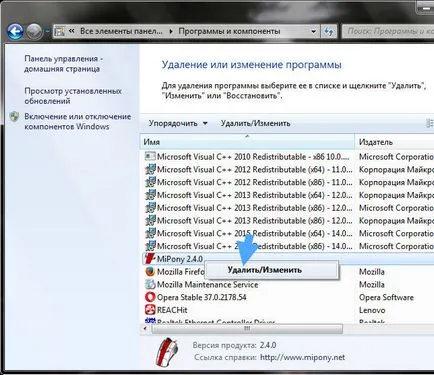Click 'Версия продукта: 2.4.0' text in details pane

tap(234, 345)
